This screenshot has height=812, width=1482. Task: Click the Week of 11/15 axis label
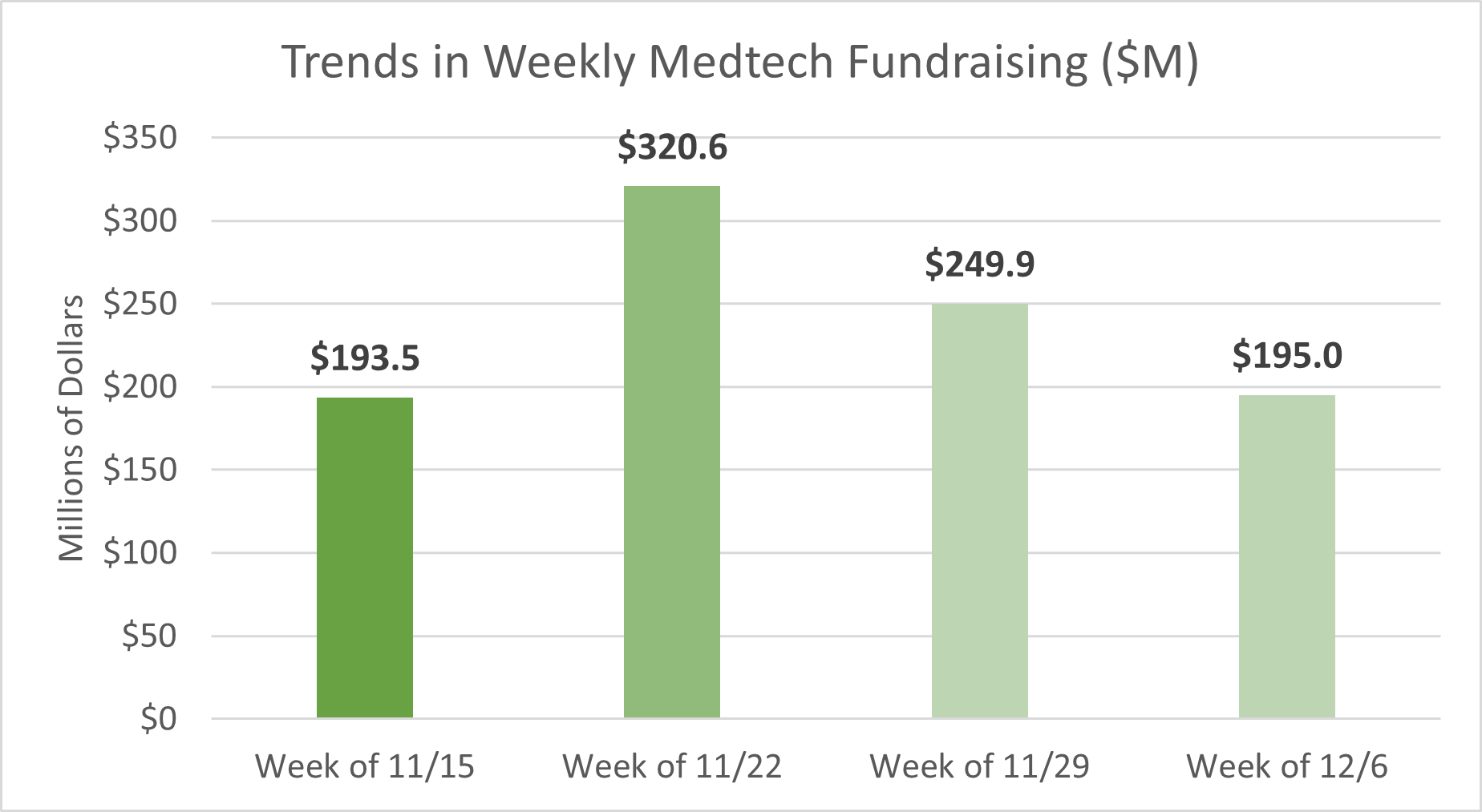[x=365, y=766]
